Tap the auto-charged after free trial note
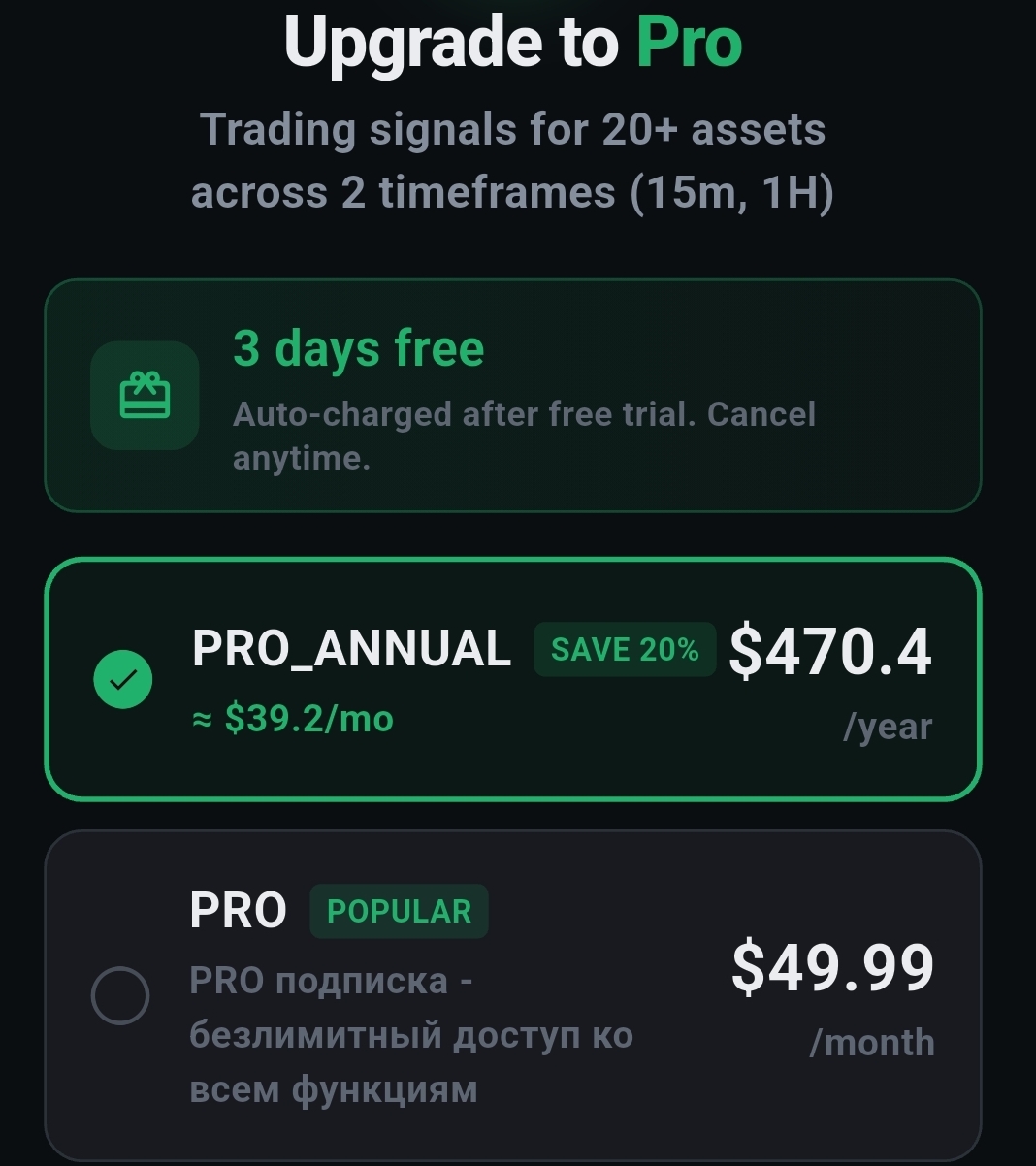 coord(524,435)
